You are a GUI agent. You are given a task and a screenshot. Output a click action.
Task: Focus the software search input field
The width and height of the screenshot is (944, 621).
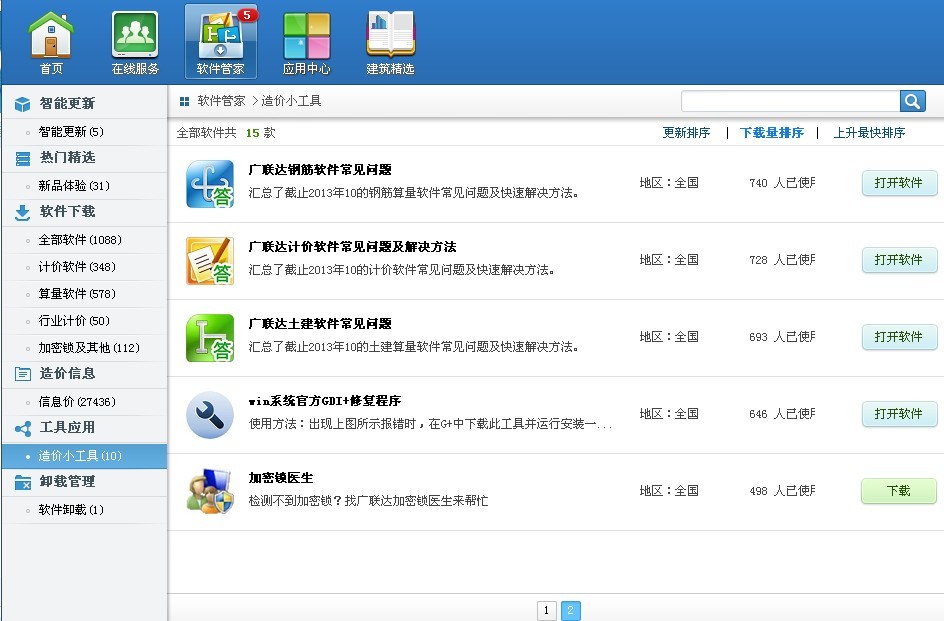[790, 101]
